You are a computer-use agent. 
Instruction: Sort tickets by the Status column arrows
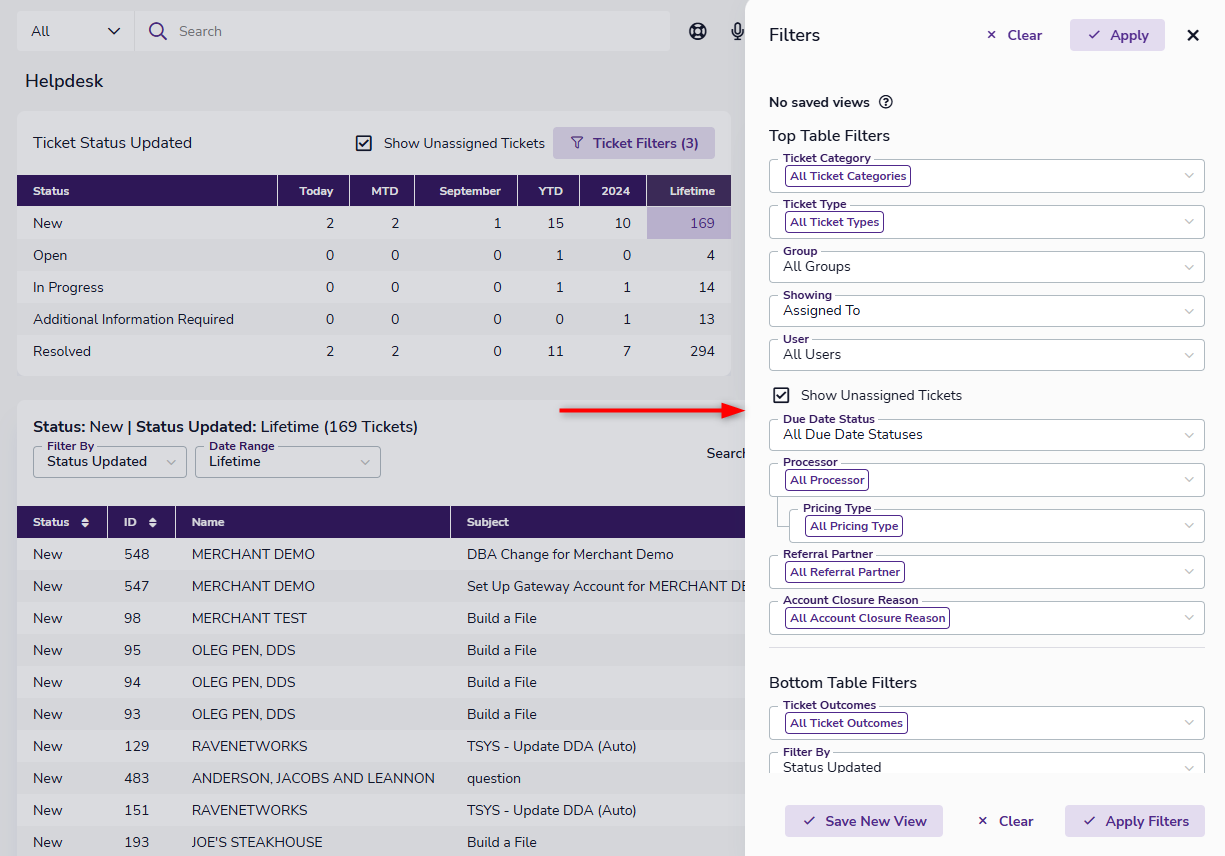point(85,522)
